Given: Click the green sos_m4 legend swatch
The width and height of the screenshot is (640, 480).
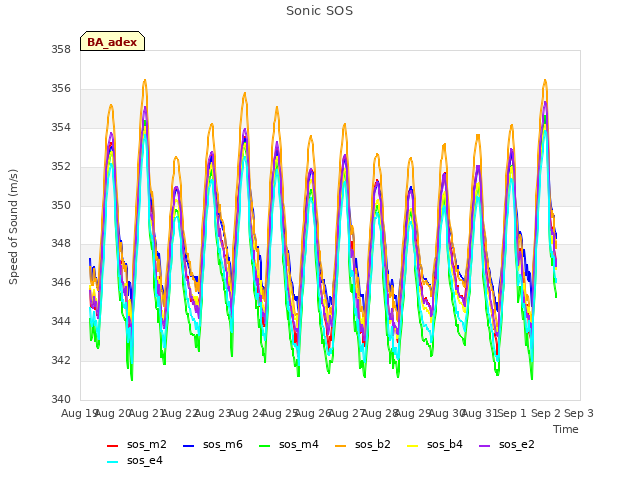Looking at the screenshot, I should coord(264,446).
